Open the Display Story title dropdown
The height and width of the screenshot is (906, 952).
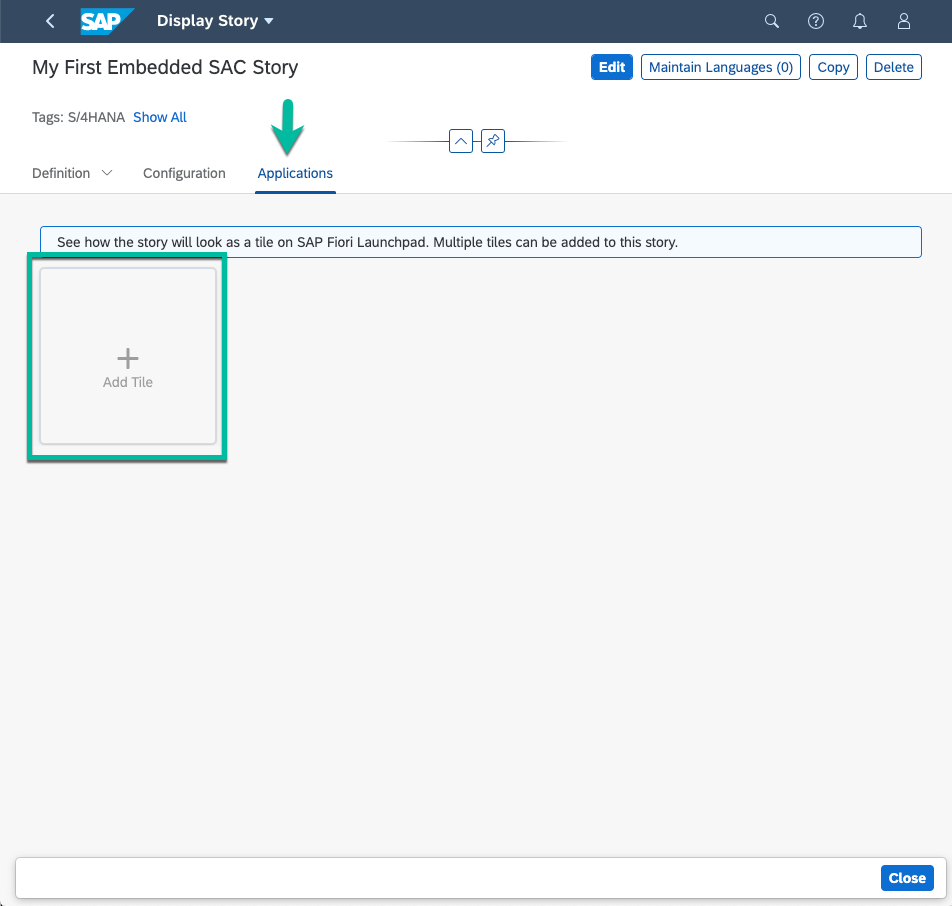(215, 21)
